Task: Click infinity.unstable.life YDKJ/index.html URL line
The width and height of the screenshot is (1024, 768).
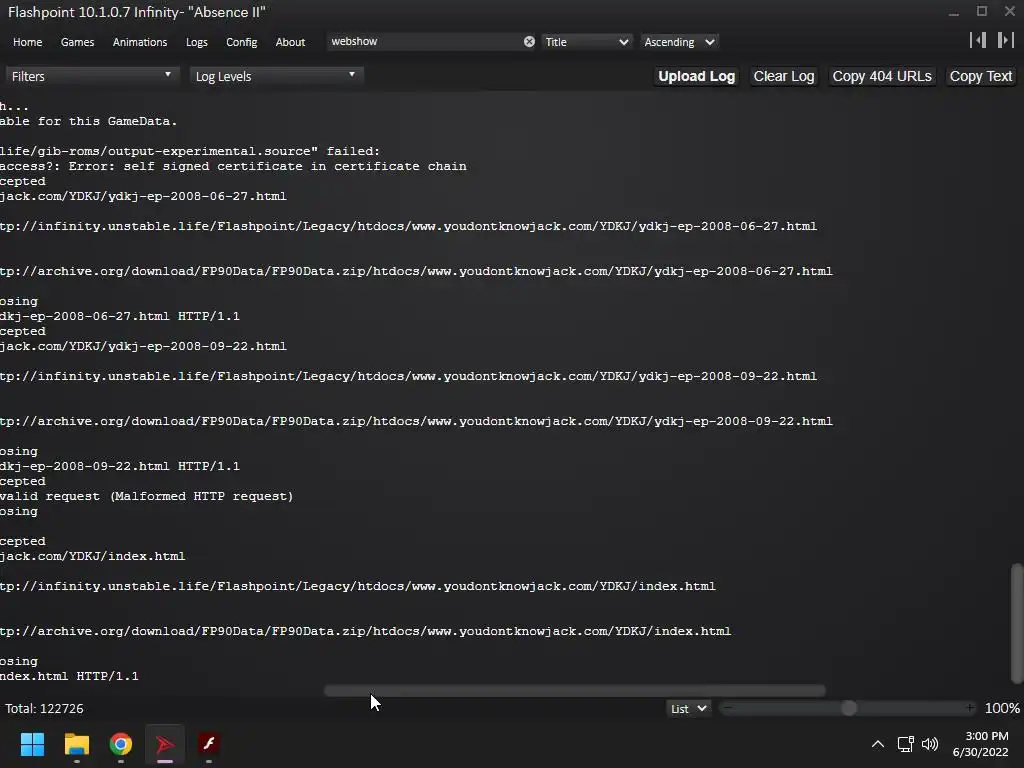Action: (x=358, y=586)
